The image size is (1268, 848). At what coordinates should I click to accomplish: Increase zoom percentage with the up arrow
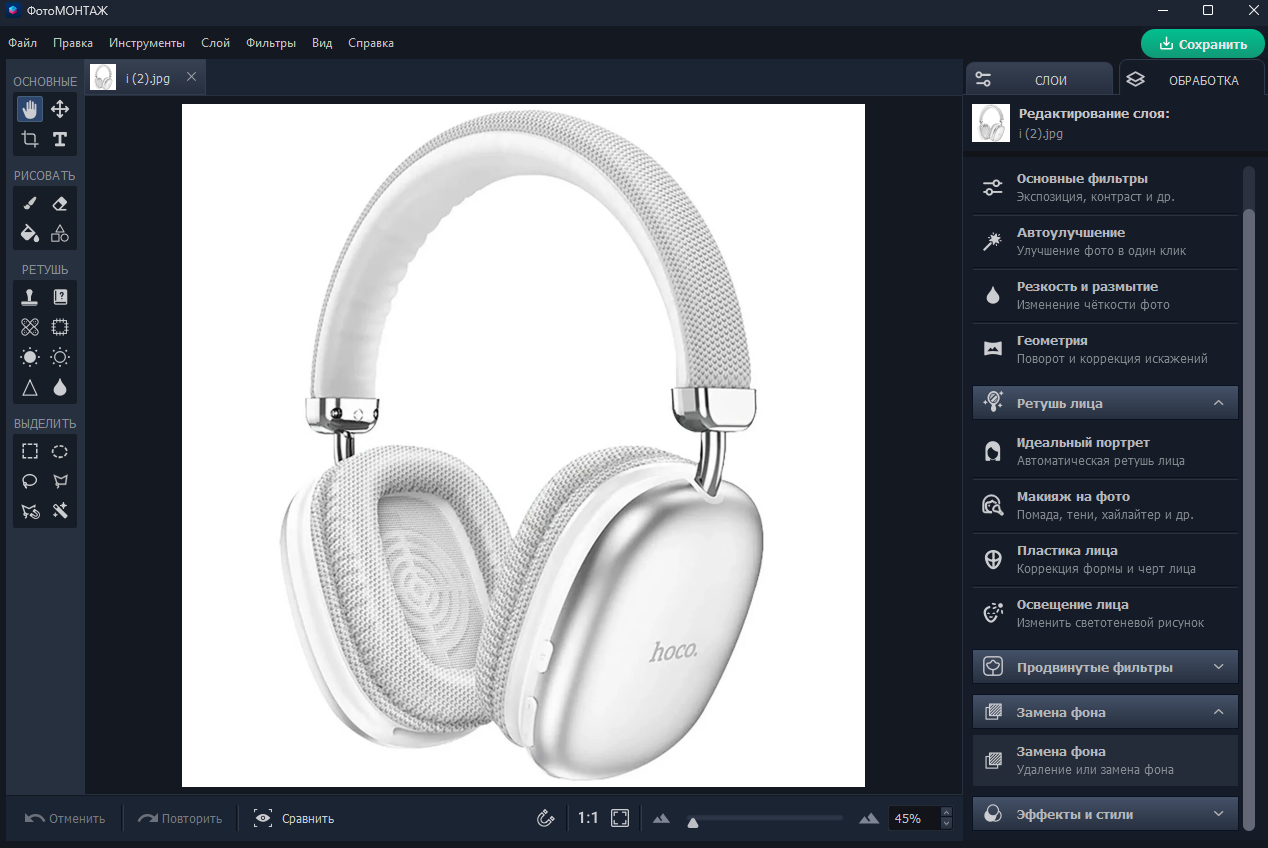click(x=947, y=812)
